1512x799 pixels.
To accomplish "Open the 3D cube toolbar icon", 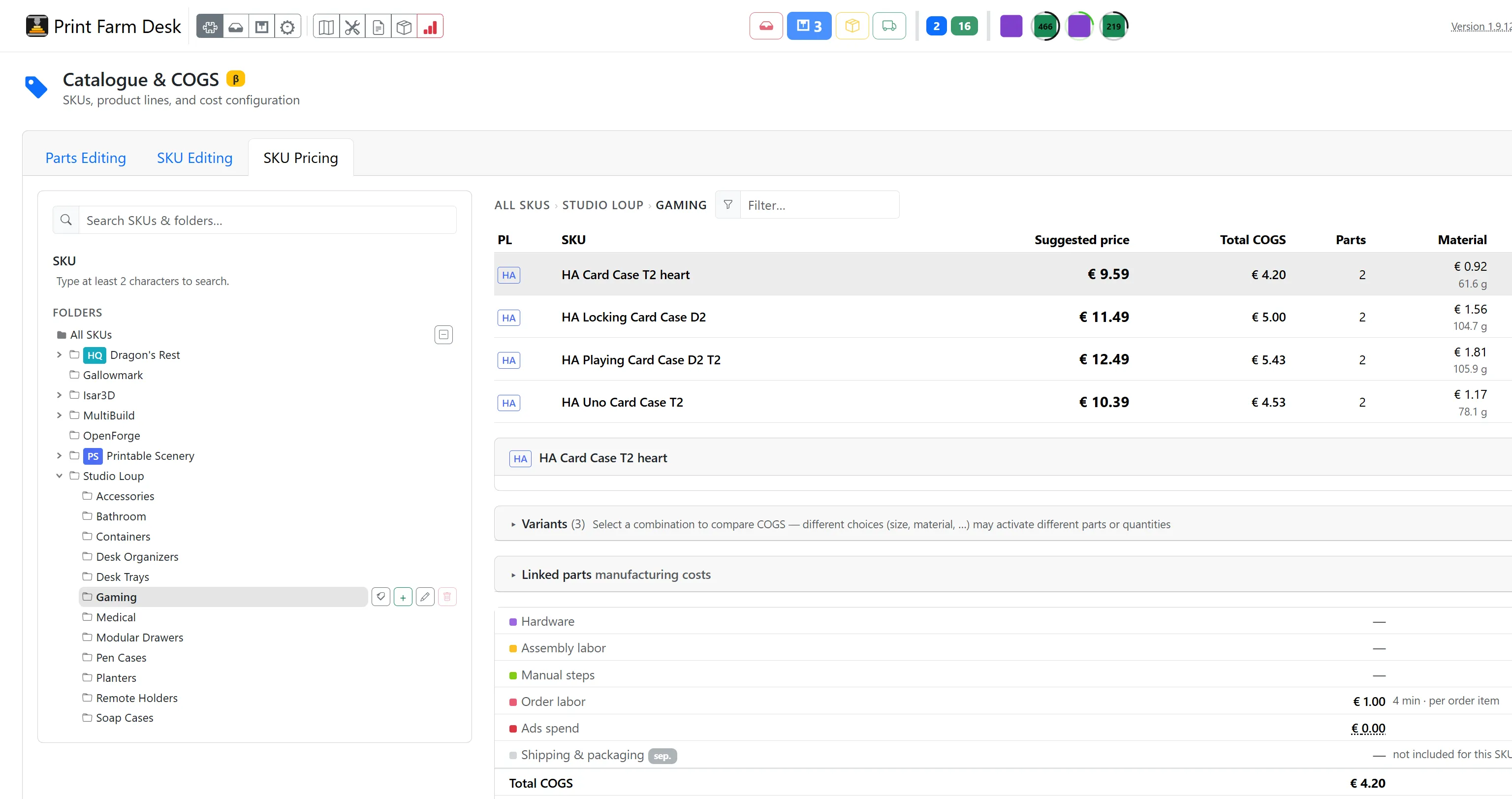I will coord(404,27).
